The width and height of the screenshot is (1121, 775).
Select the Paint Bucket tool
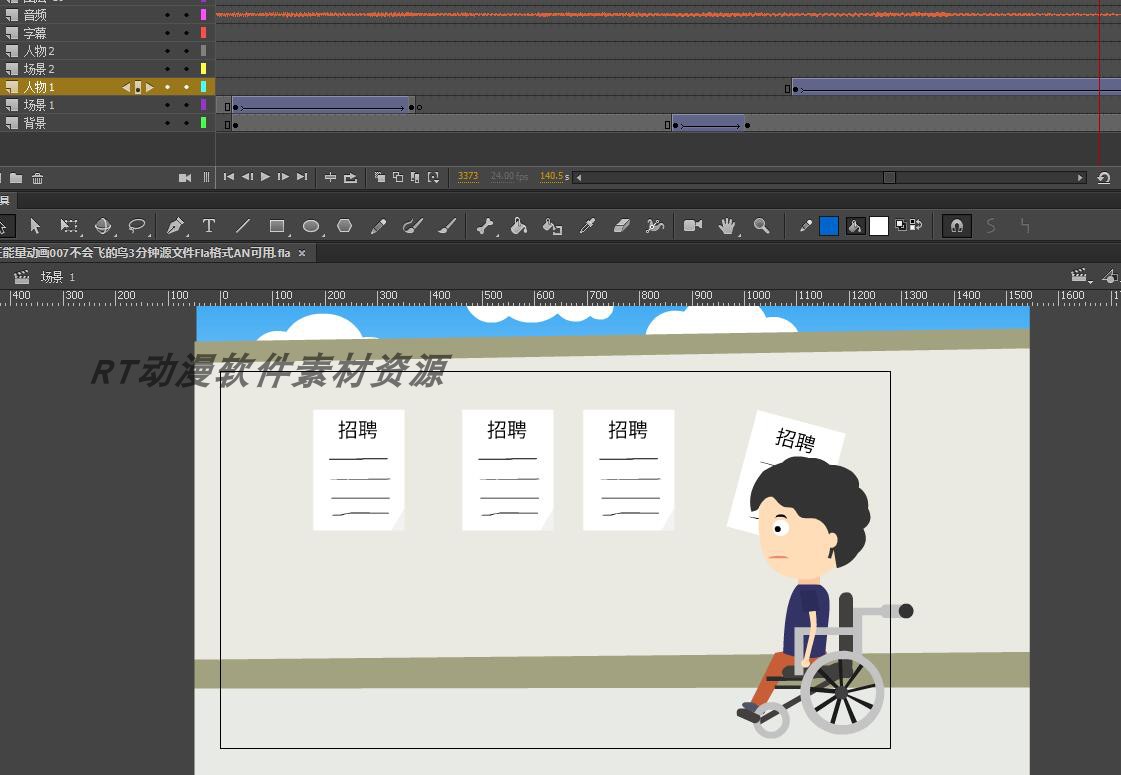[x=518, y=226]
